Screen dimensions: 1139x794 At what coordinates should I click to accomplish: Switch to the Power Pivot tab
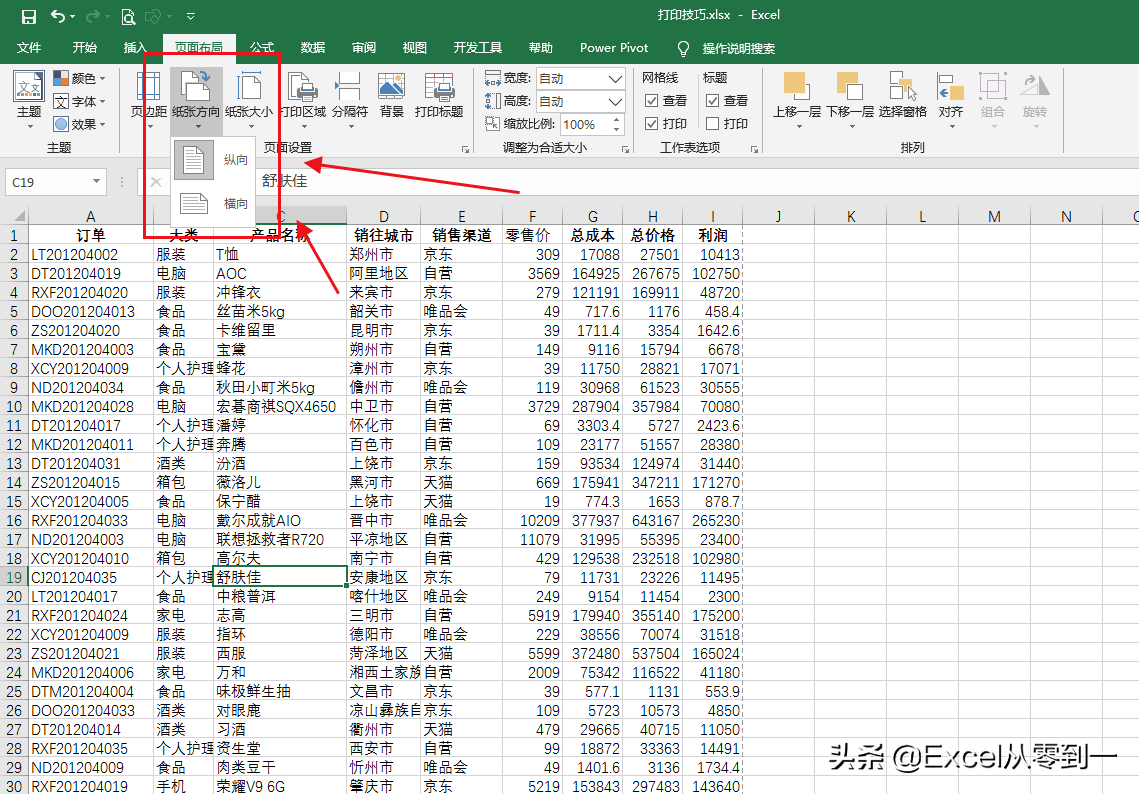point(614,48)
